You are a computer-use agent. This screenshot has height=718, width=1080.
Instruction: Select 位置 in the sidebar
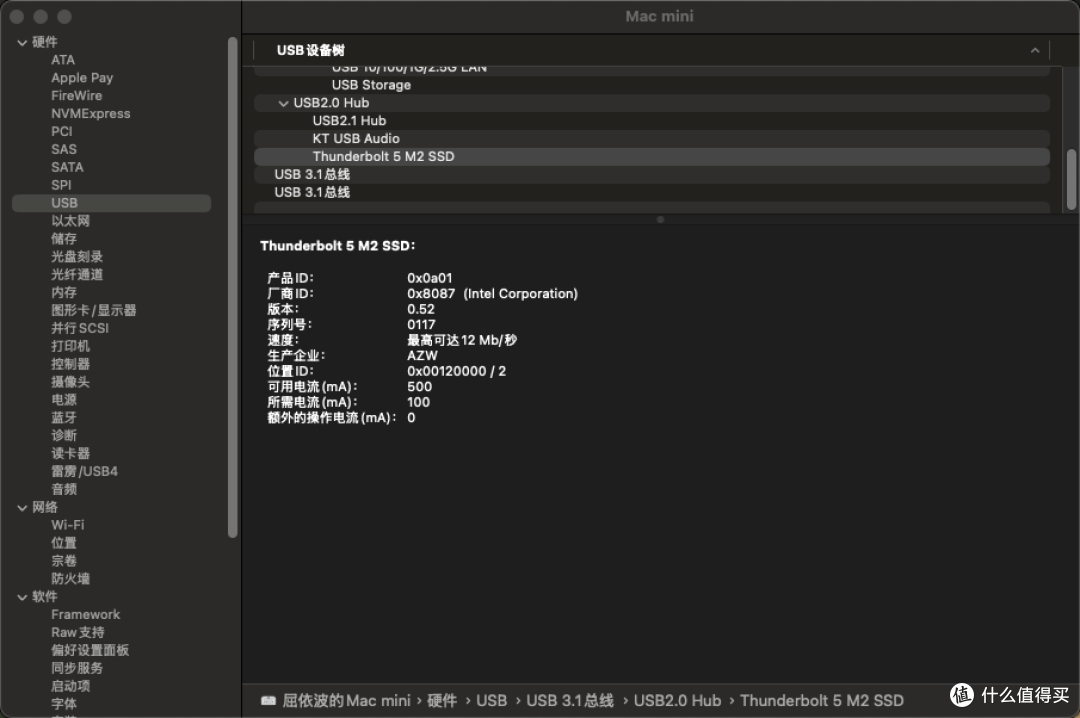[63, 544]
